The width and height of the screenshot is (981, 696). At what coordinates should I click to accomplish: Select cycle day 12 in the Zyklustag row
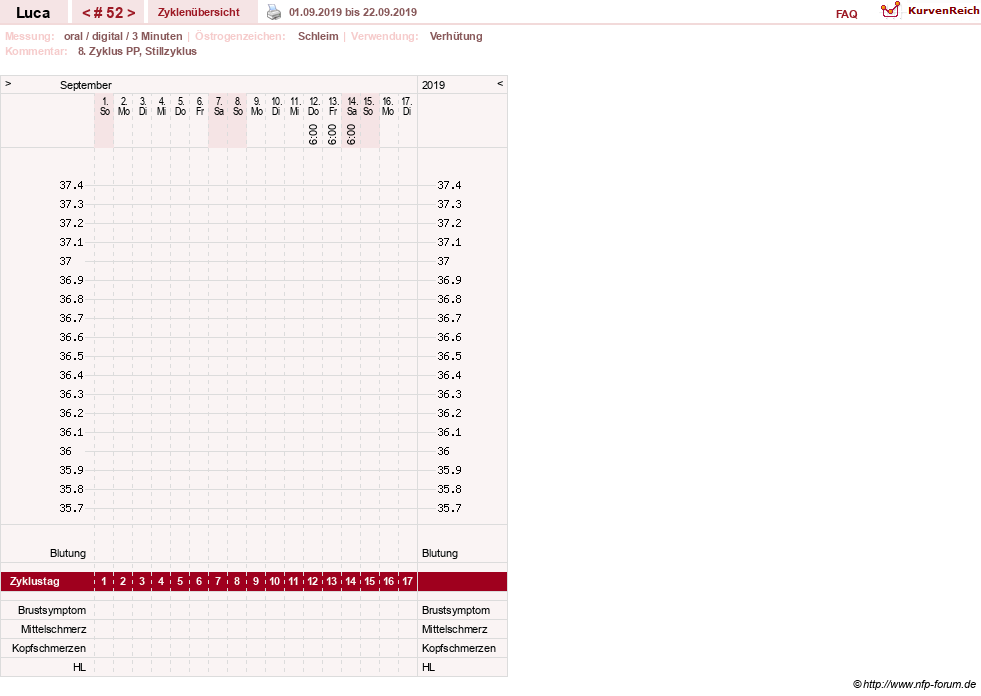point(313,581)
